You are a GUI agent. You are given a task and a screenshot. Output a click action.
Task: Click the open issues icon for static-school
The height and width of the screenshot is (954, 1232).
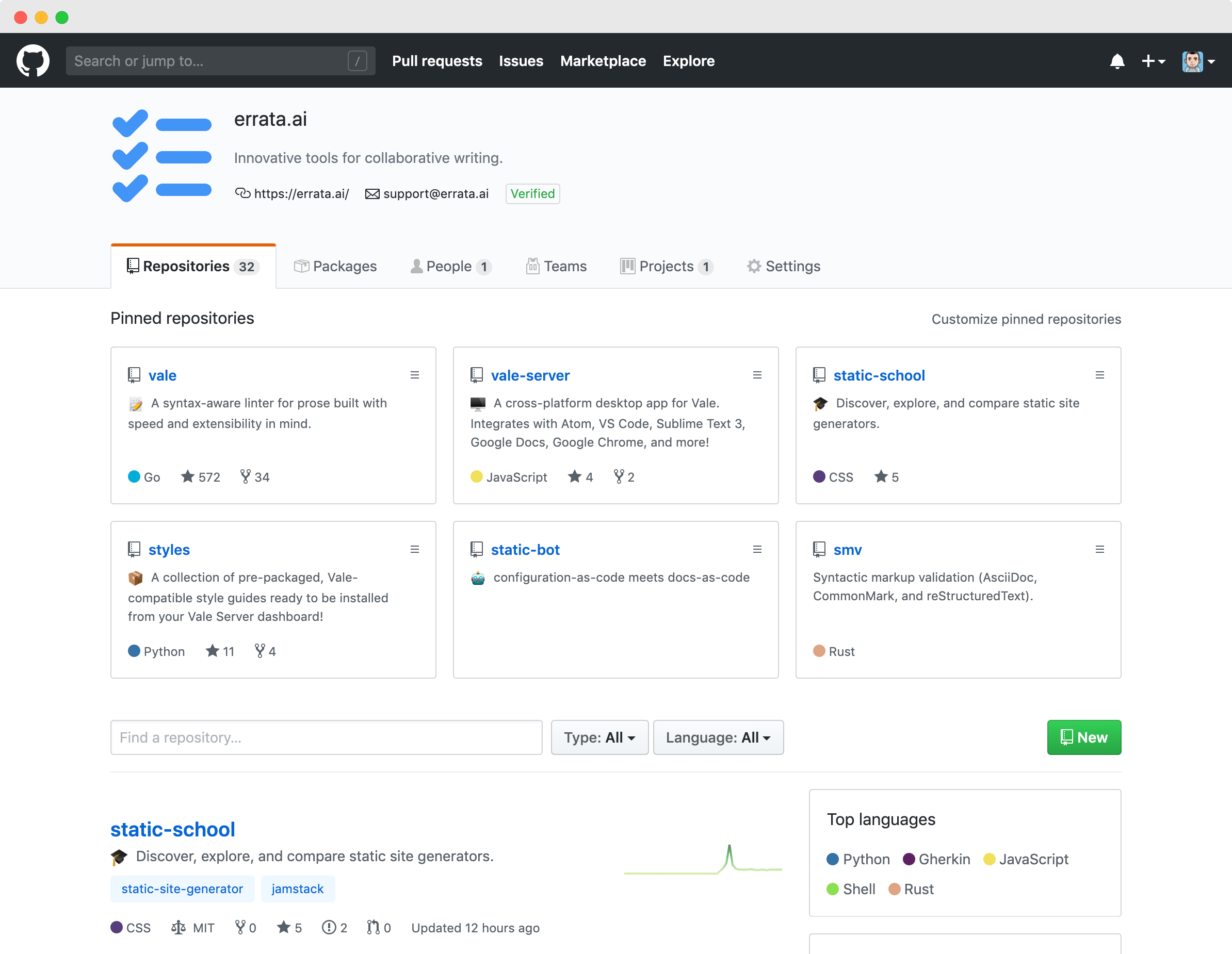point(329,928)
